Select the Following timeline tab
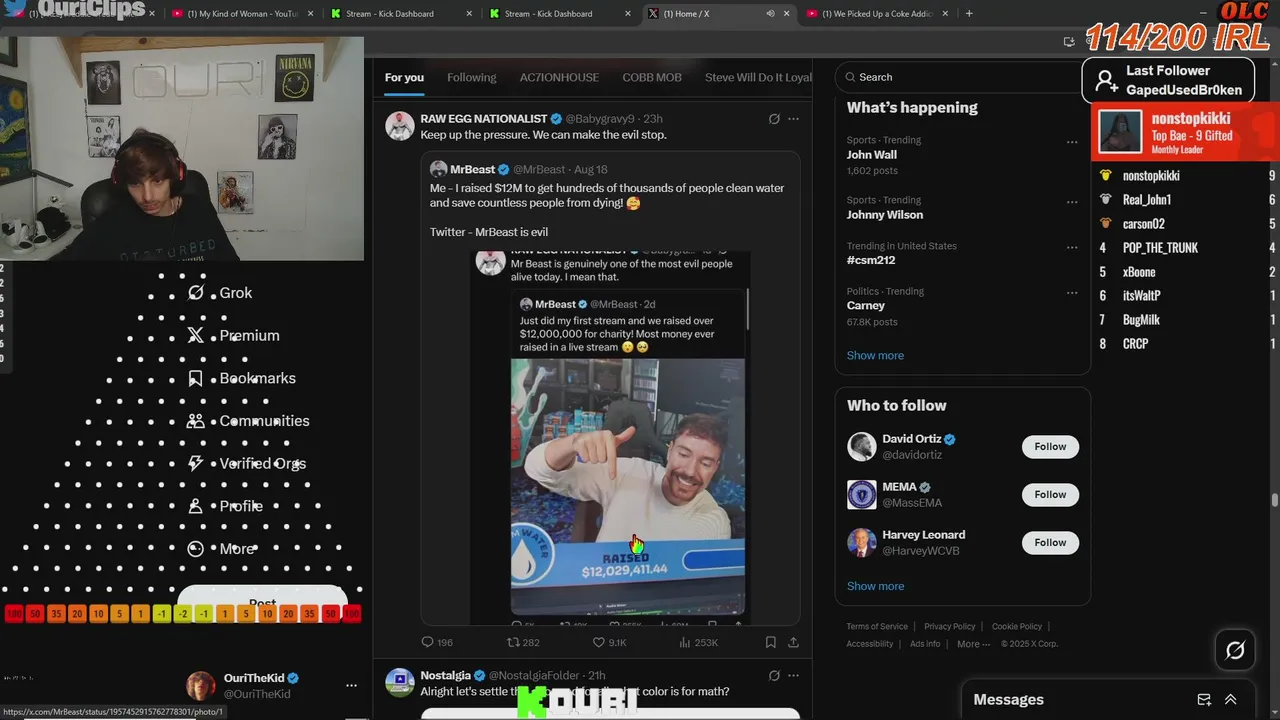The image size is (1280, 720). tap(472, 77)
